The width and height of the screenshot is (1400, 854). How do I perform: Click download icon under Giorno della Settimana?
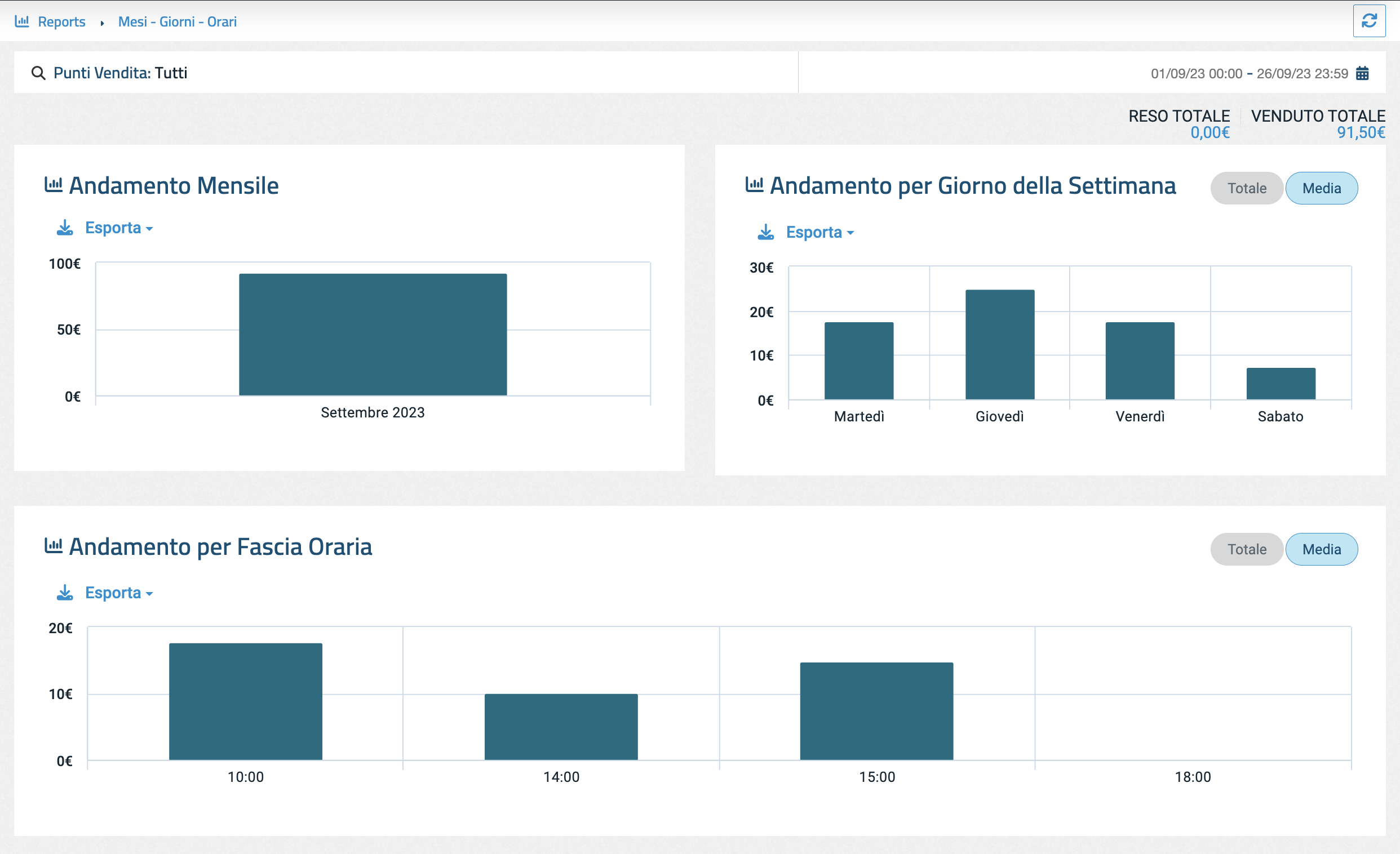pos(766,232)
